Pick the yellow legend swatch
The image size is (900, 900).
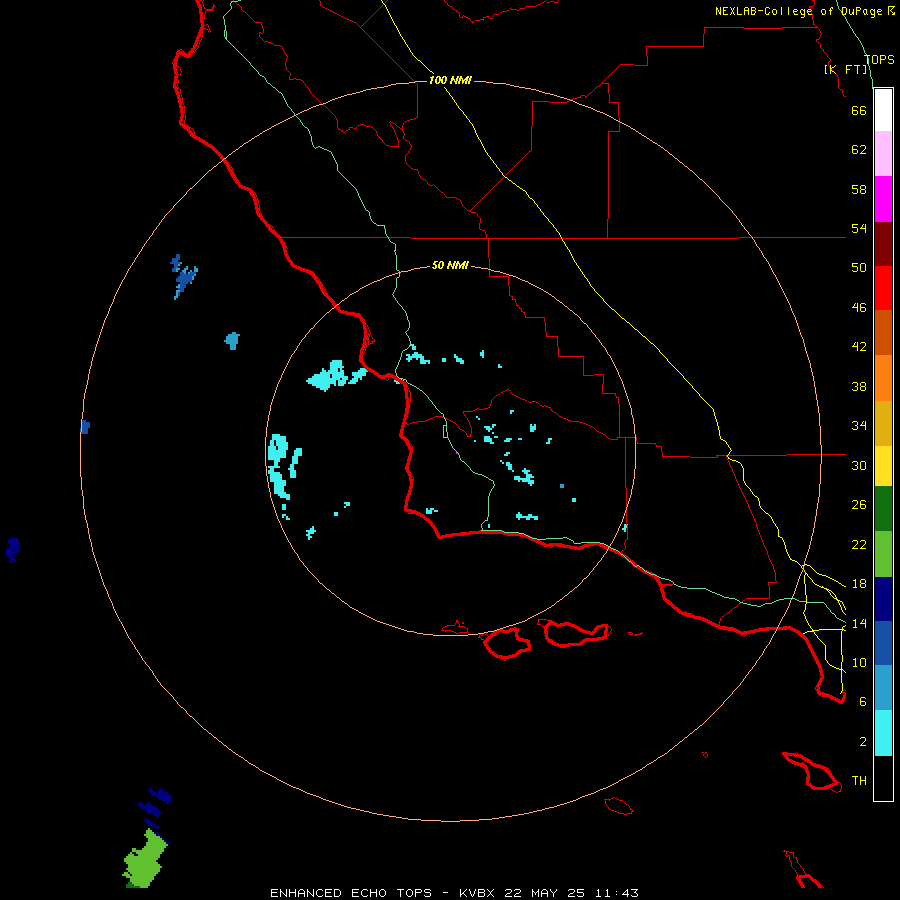883,465
